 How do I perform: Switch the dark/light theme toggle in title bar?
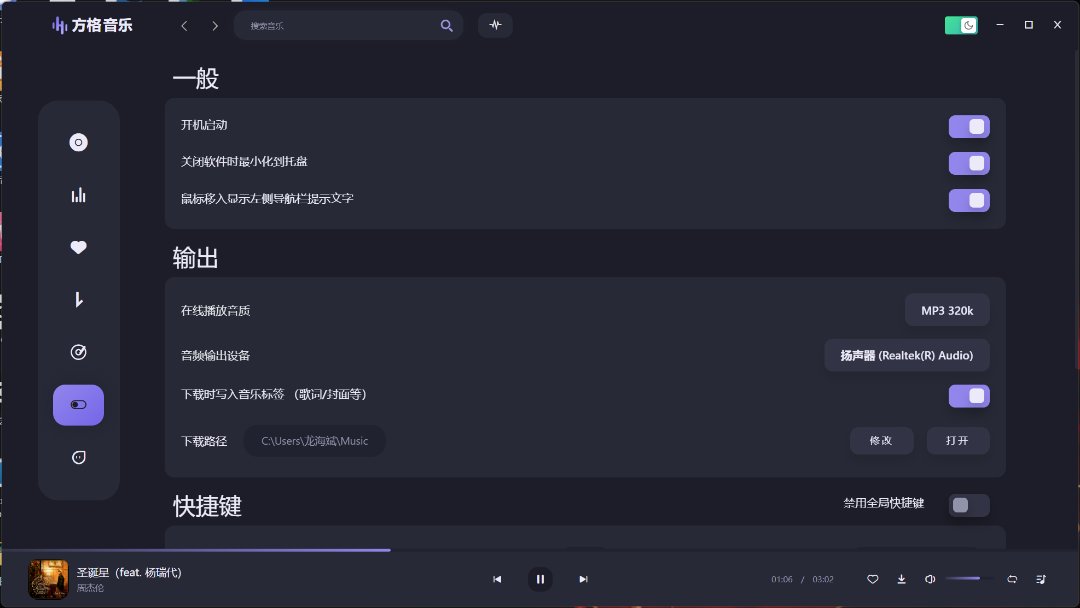click(961, 25)
